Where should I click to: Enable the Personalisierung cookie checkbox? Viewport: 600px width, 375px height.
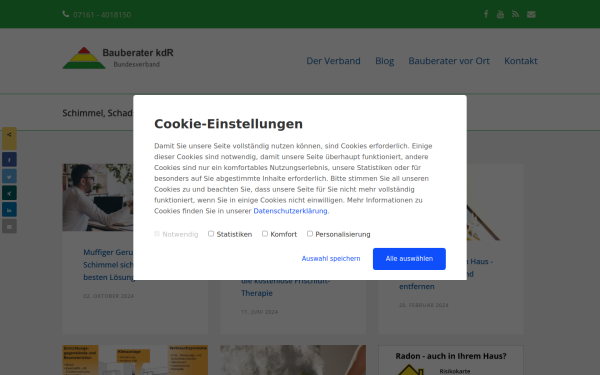click(310, 233)
